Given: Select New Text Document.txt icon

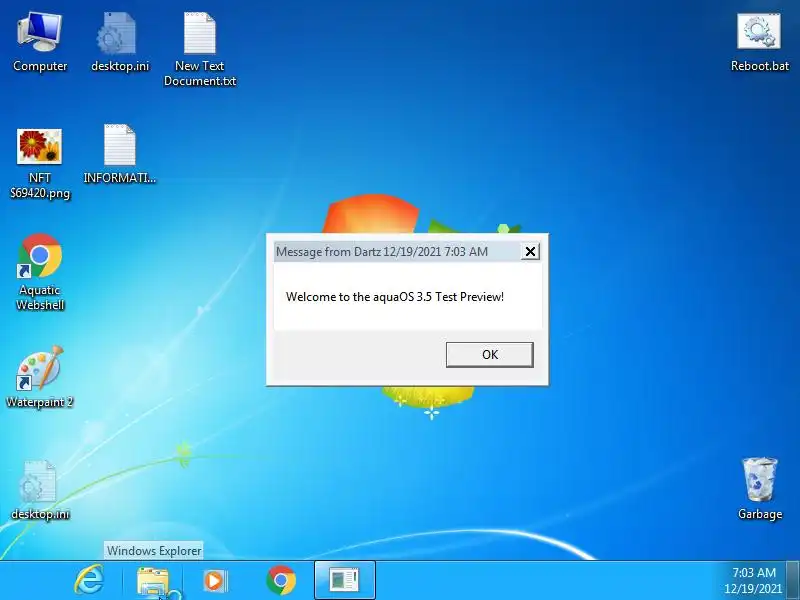Looking at the screenshot, I should 199,49.
